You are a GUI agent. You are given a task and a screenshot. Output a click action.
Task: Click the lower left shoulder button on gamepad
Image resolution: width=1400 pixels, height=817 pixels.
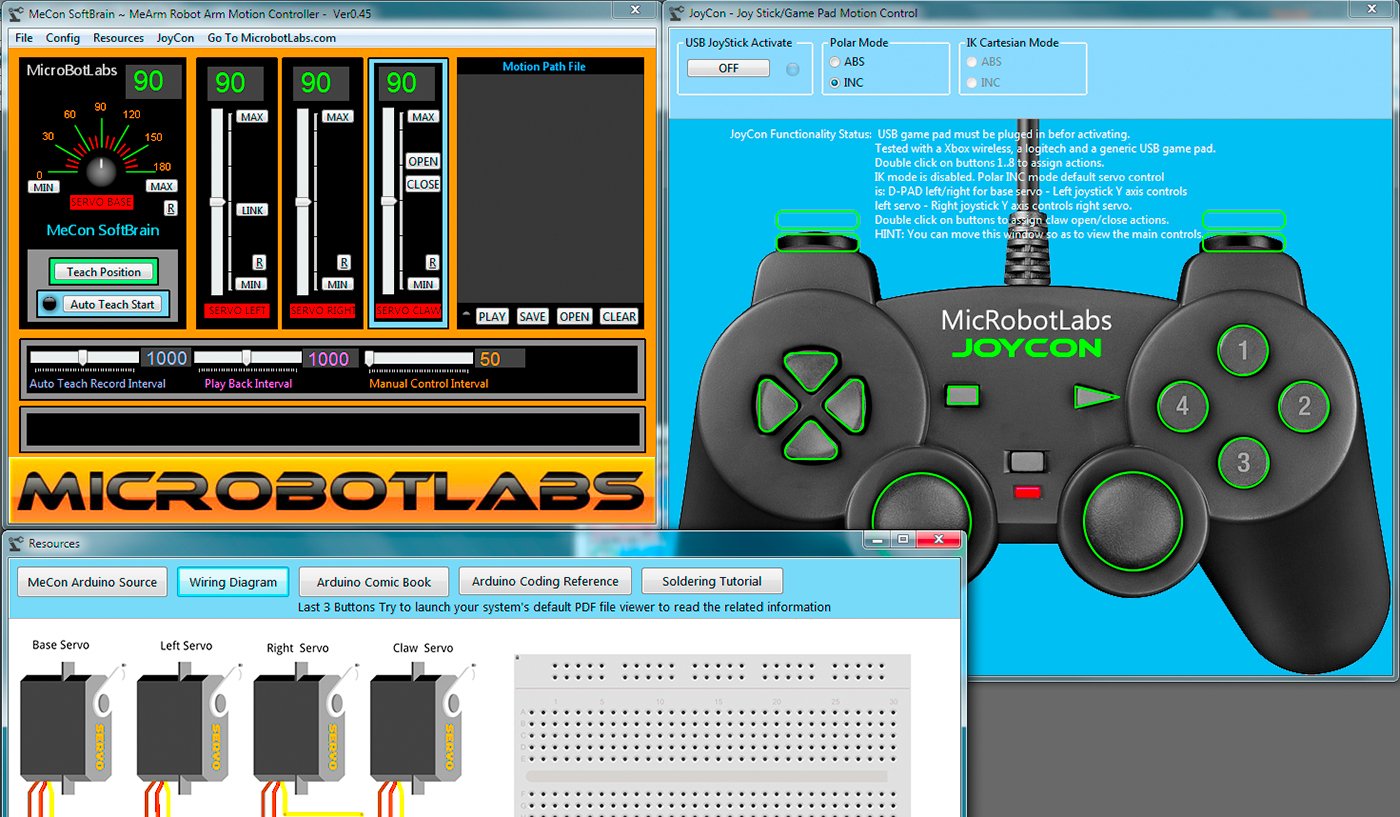[x=818, y=242]
